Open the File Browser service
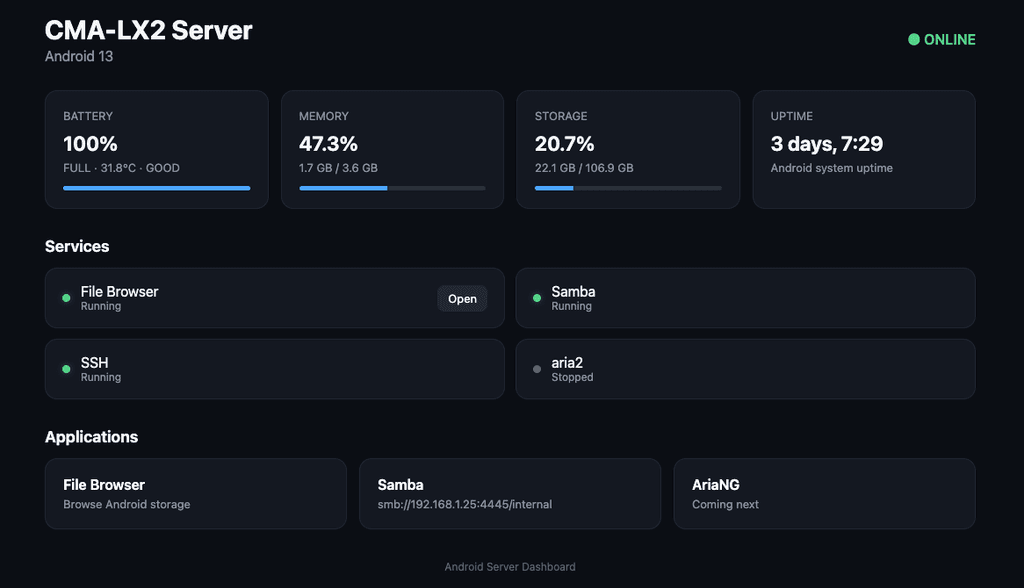Screen dimensions: 1024x588 [462, 299]
